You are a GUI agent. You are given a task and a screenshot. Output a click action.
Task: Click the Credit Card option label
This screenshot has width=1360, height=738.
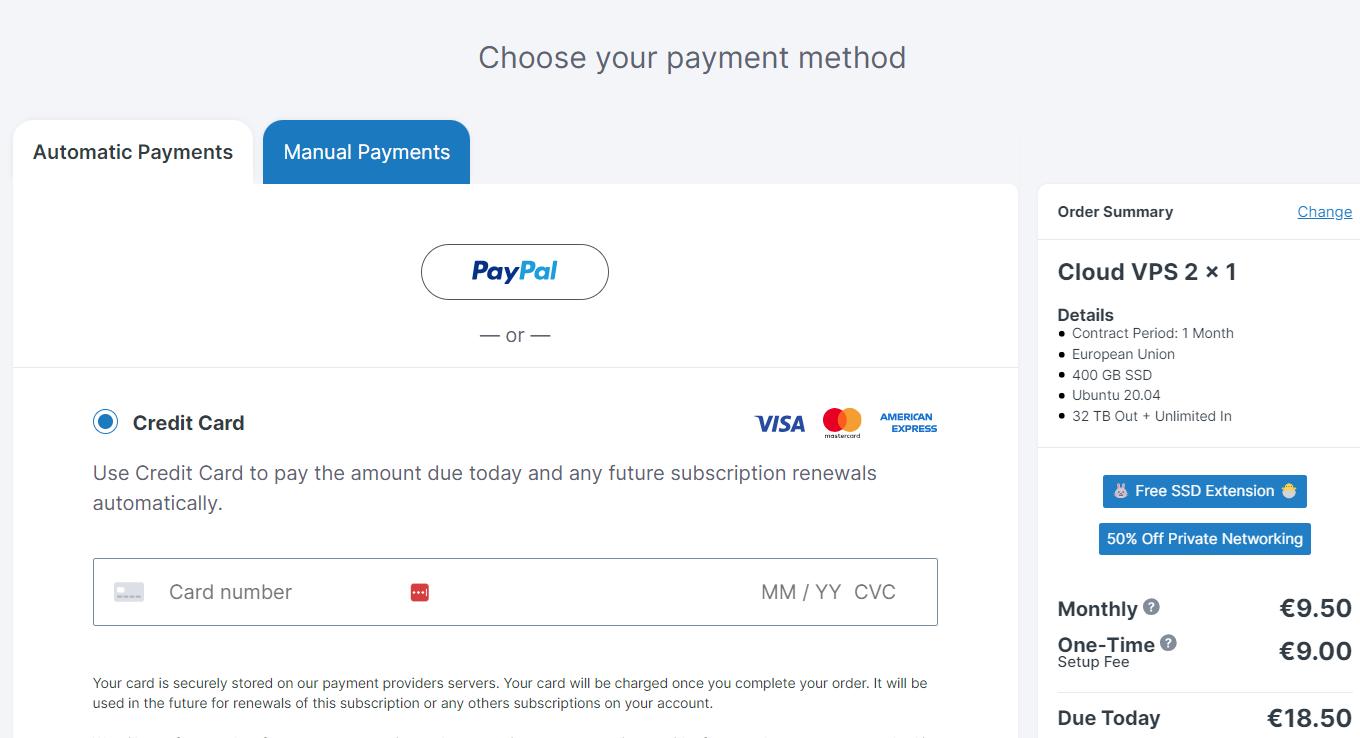click(188, 423)
